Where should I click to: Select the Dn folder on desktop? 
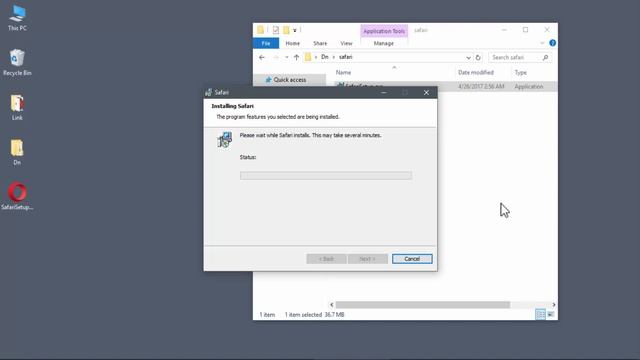(17, 152)
